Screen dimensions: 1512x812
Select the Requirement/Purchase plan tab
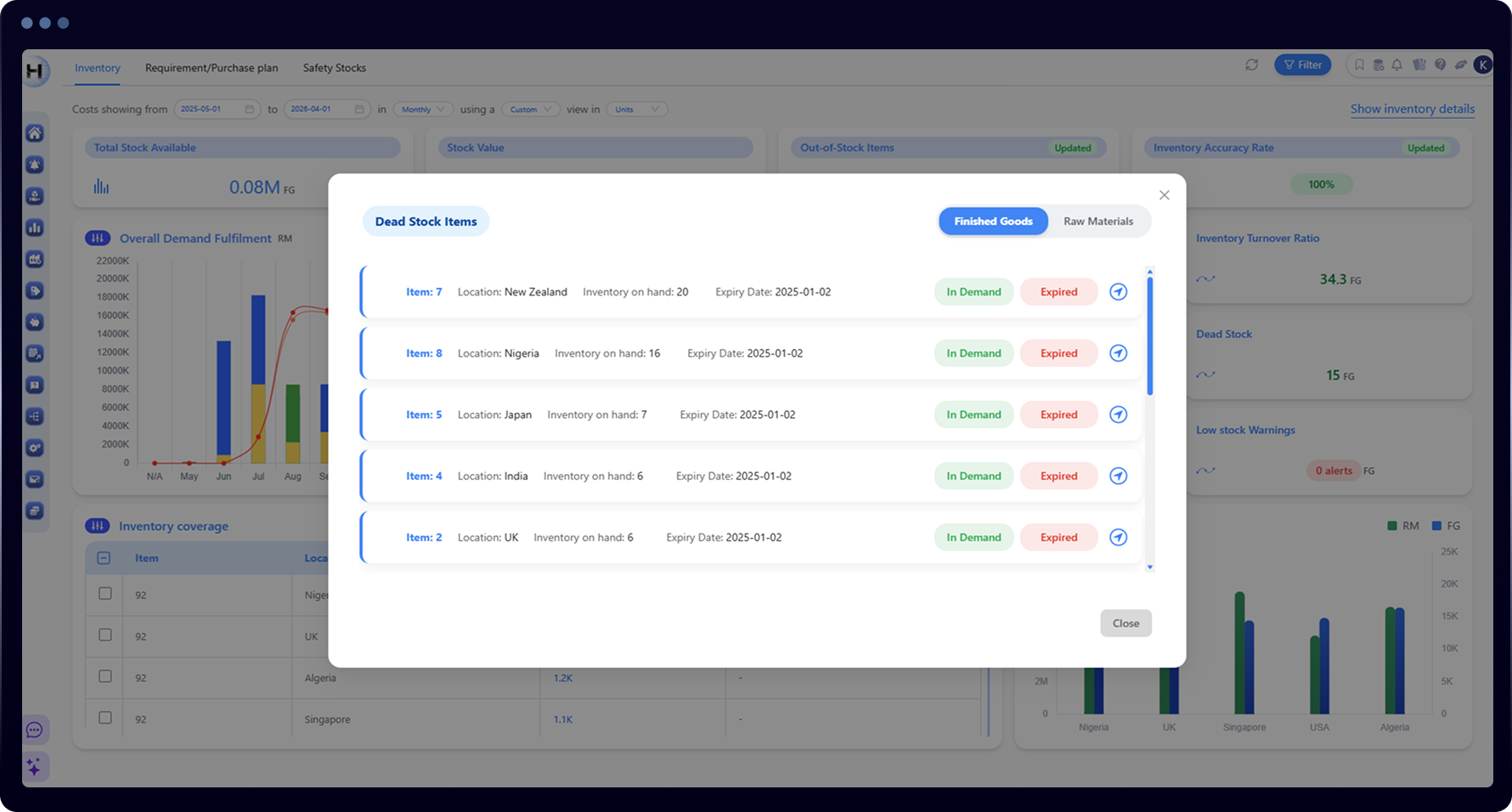point(212,68)
